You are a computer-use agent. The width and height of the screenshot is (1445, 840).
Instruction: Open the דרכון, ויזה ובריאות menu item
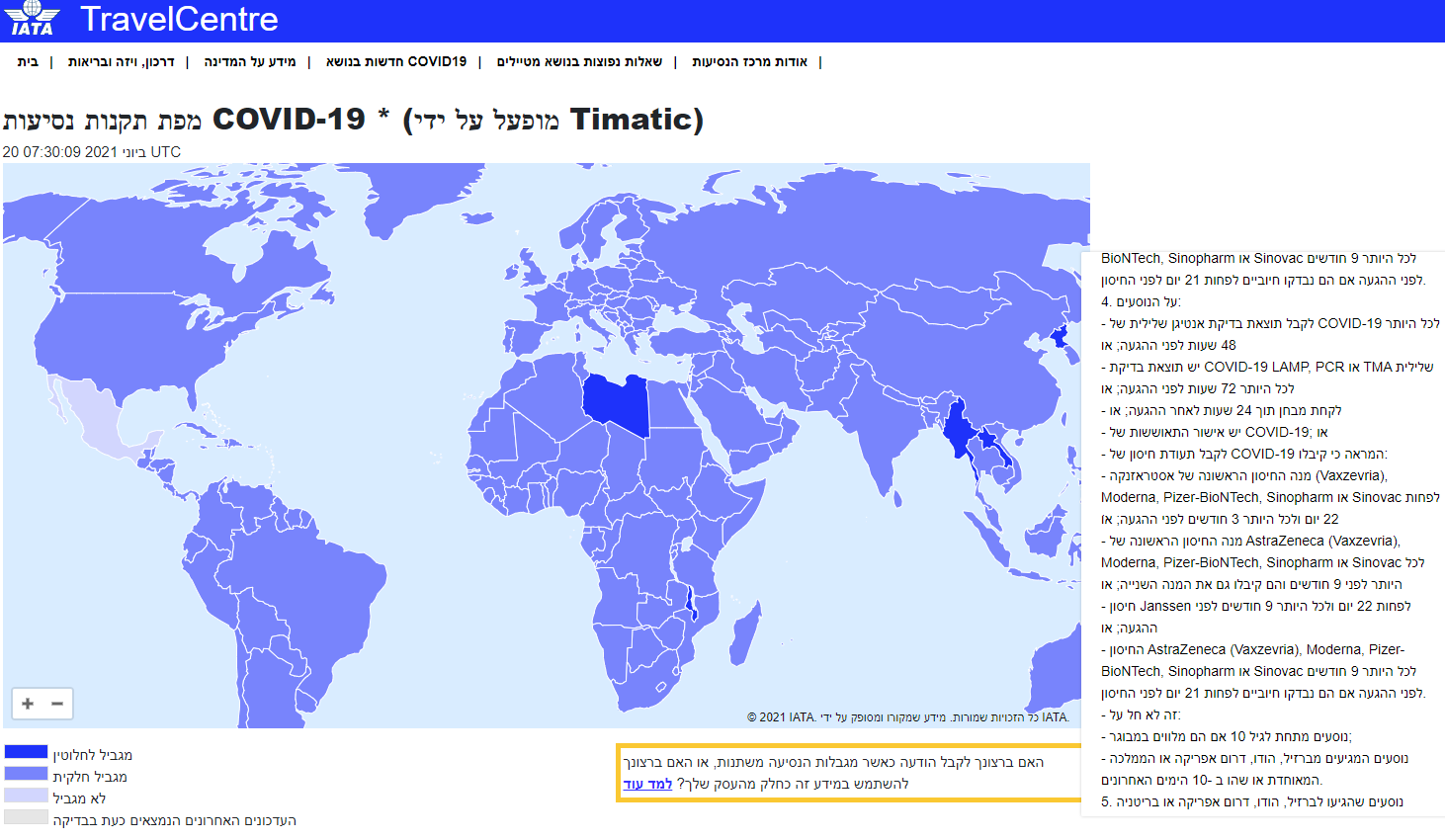[x=121, y=61]
